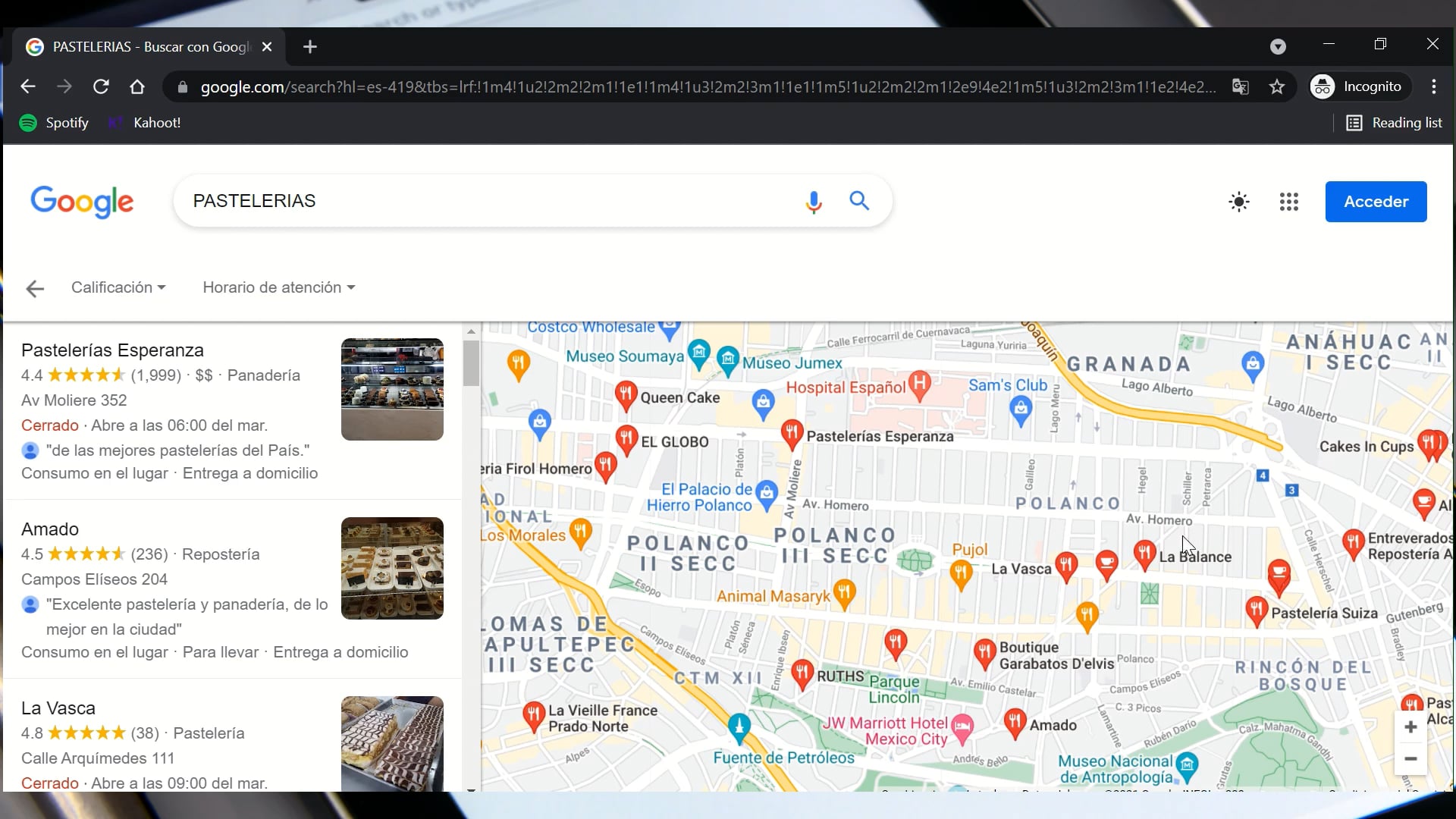Go to browser home page
The height and width of the screenshot is (819, 1456).
(137, 86)
